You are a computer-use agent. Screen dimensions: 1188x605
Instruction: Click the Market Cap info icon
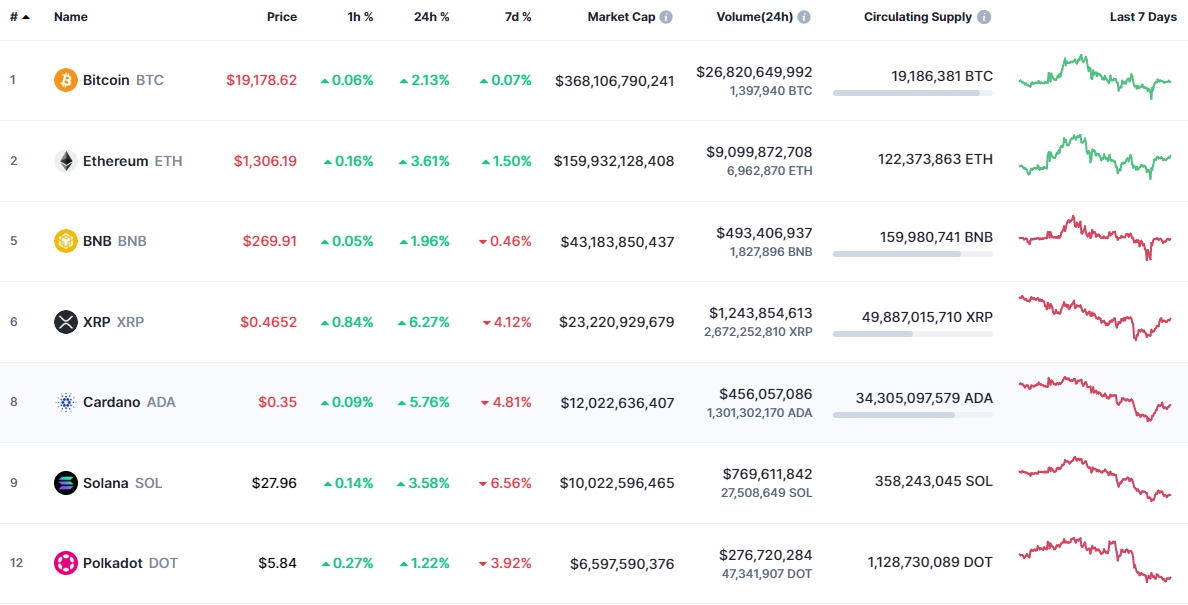tap(665, 17)
